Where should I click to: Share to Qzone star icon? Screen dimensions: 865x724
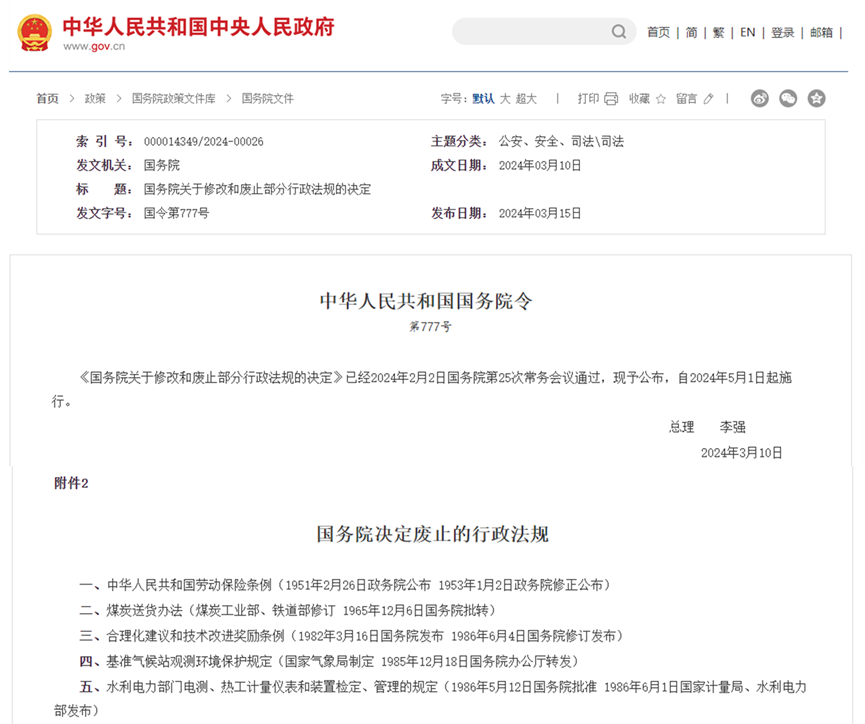click(x=816, y=98)
